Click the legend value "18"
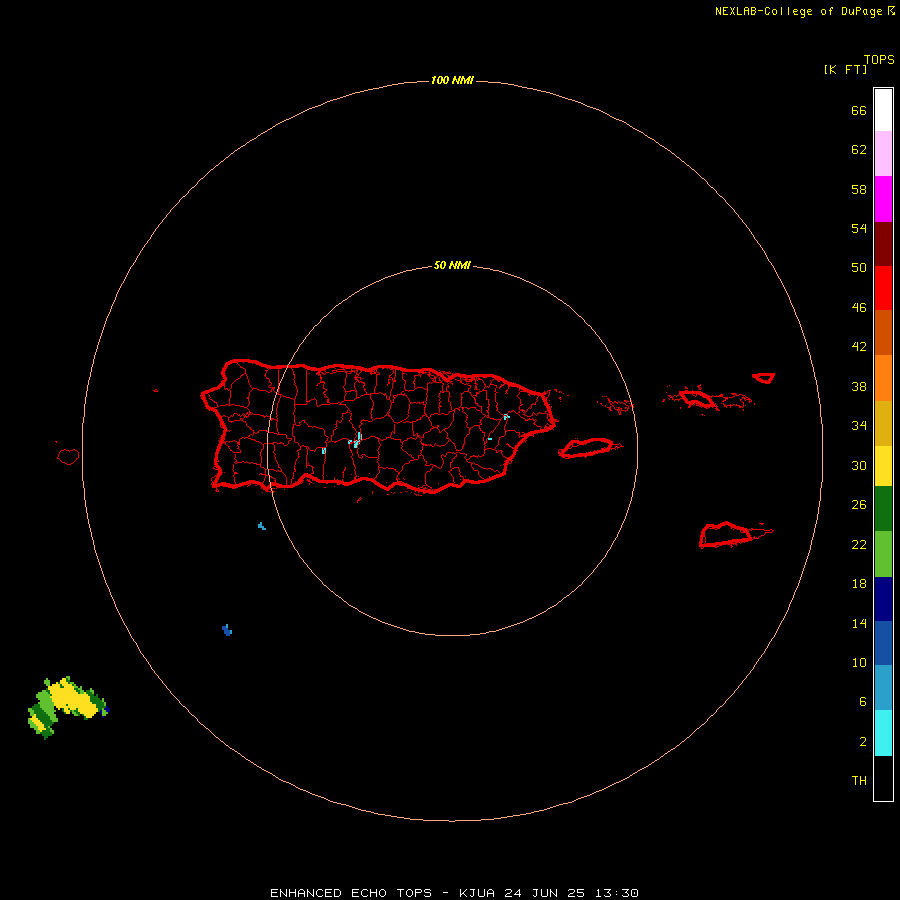This screenshot has width=900, height=900. [859, 584]
